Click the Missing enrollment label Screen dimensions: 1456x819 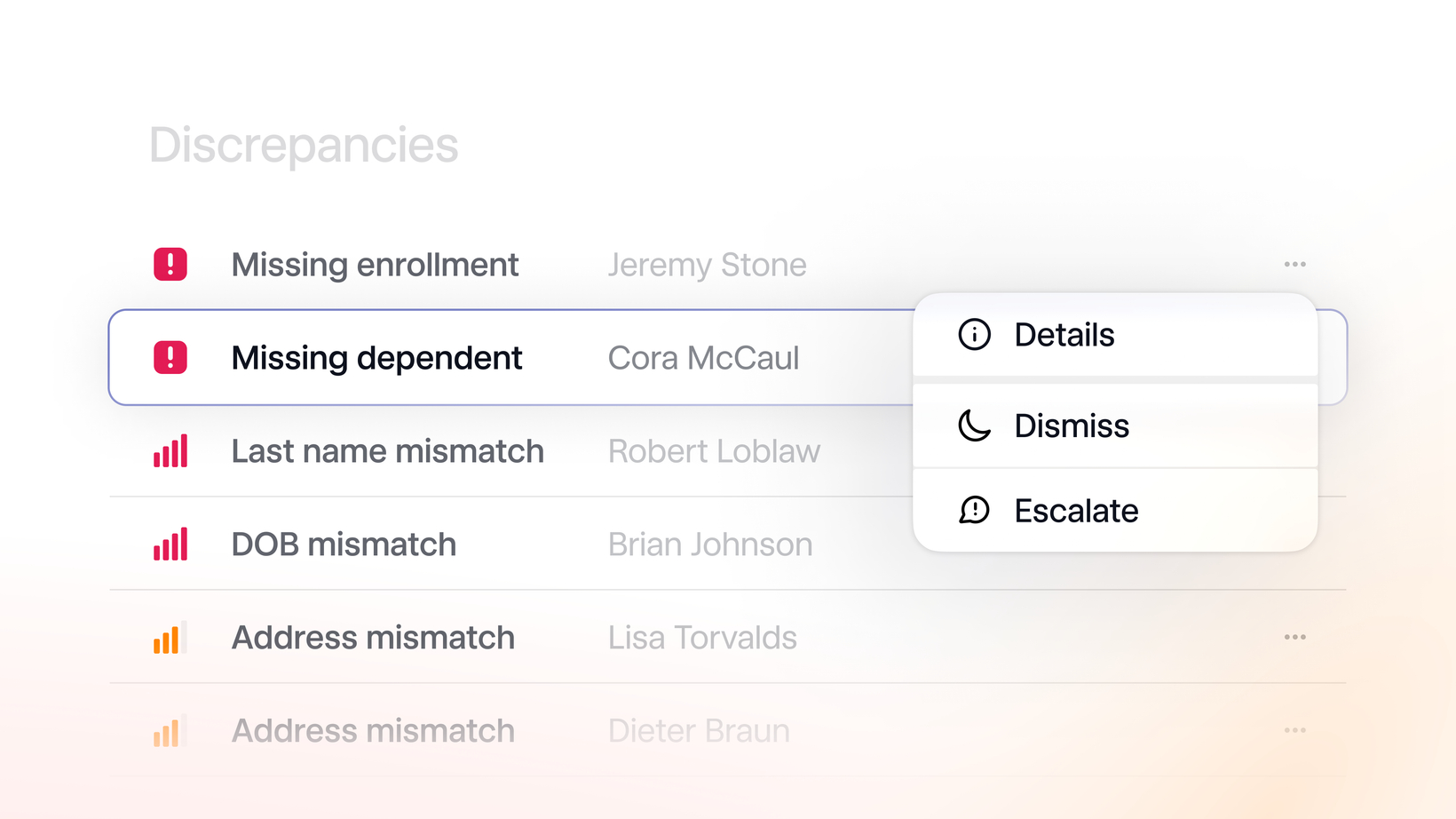(375, 265)
